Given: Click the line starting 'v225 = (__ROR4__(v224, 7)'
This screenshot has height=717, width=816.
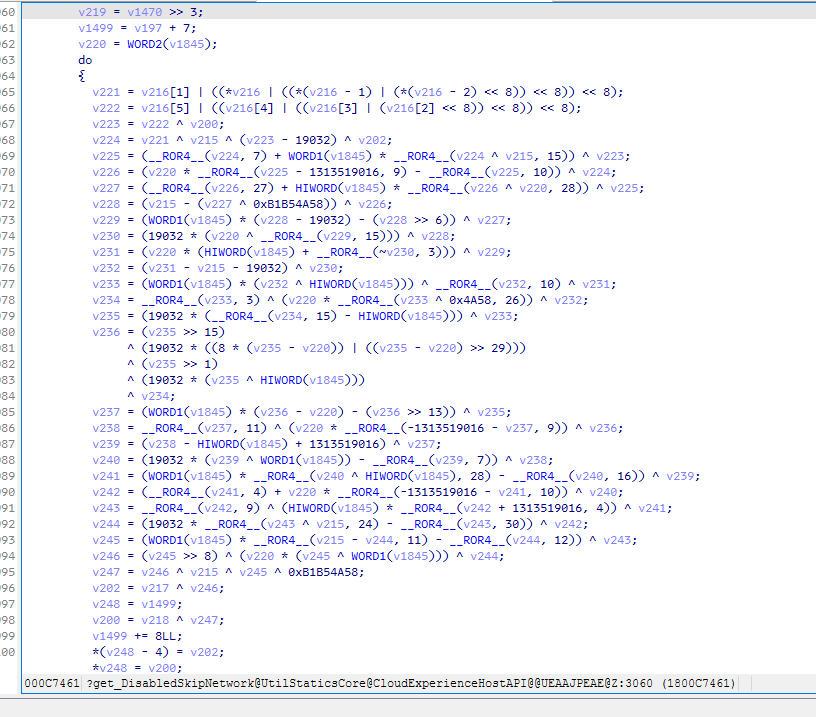Looking at the screenshot, I should point(361,156).
